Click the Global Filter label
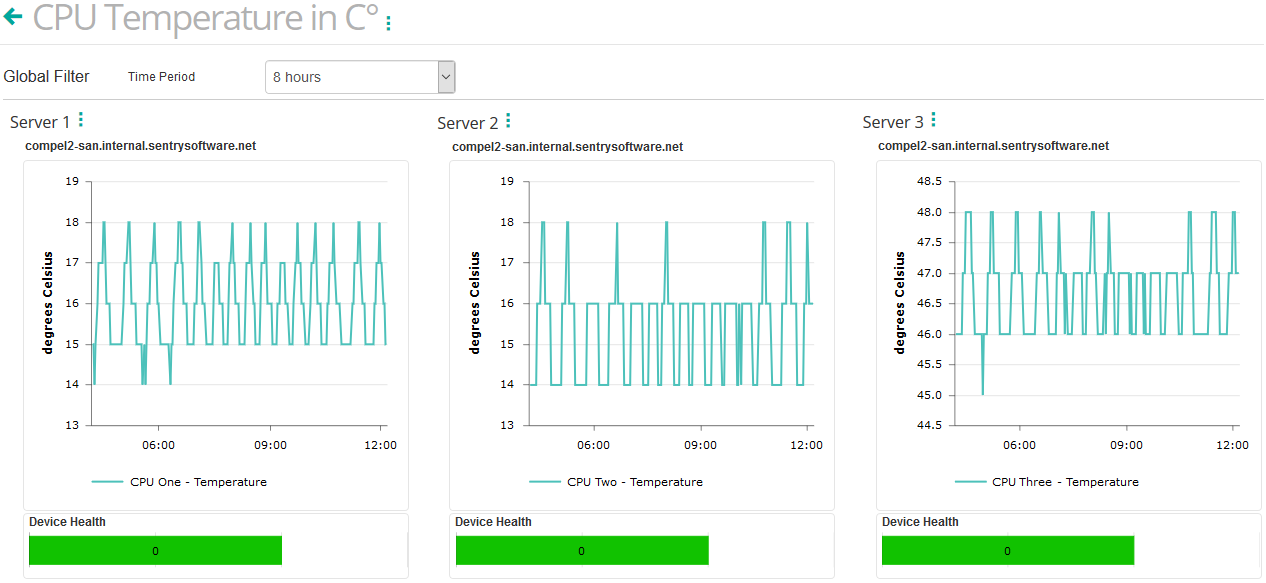The image size is (1266, 583). point(47,75)
